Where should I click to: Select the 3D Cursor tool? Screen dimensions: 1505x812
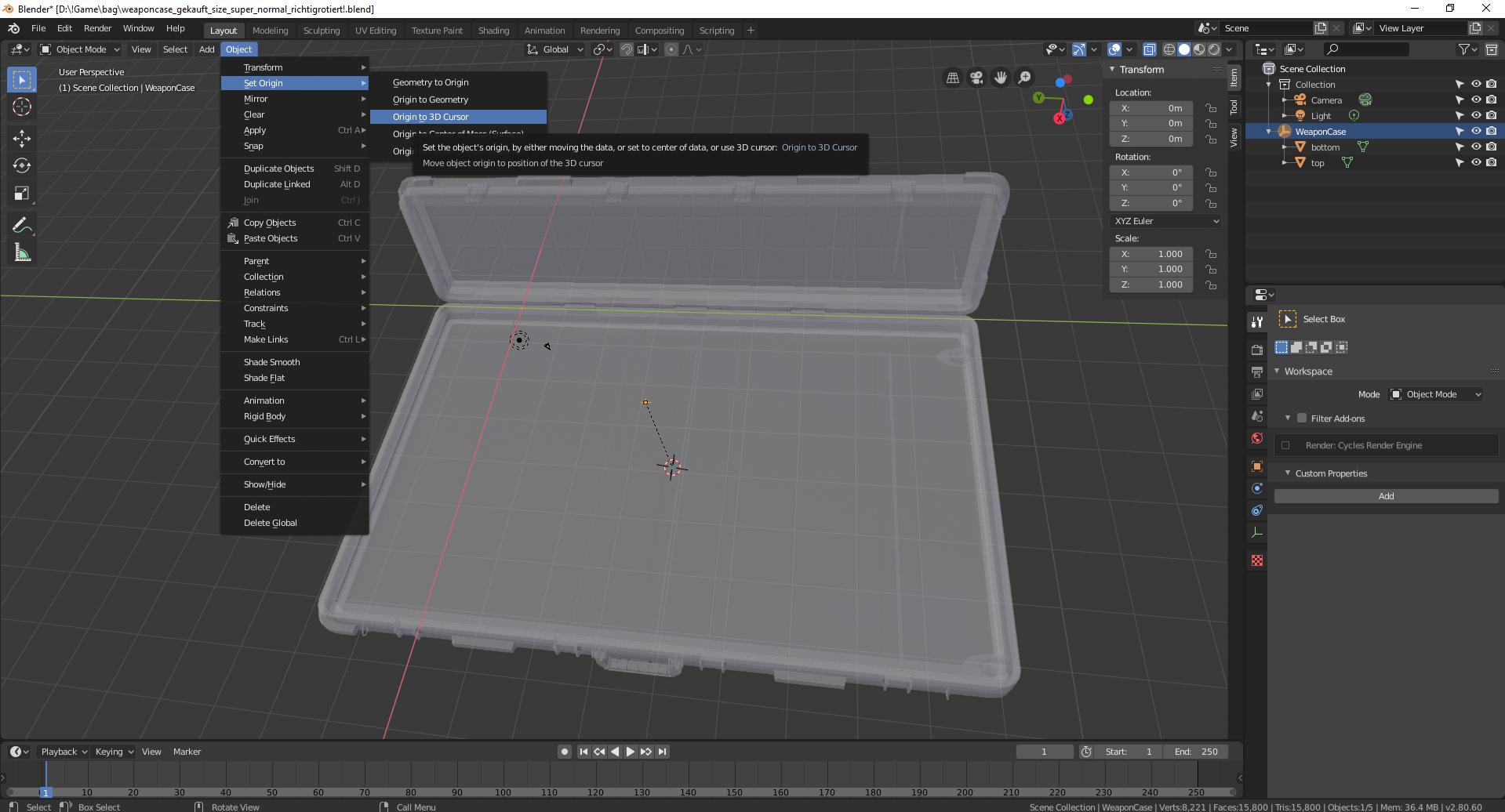21,106
